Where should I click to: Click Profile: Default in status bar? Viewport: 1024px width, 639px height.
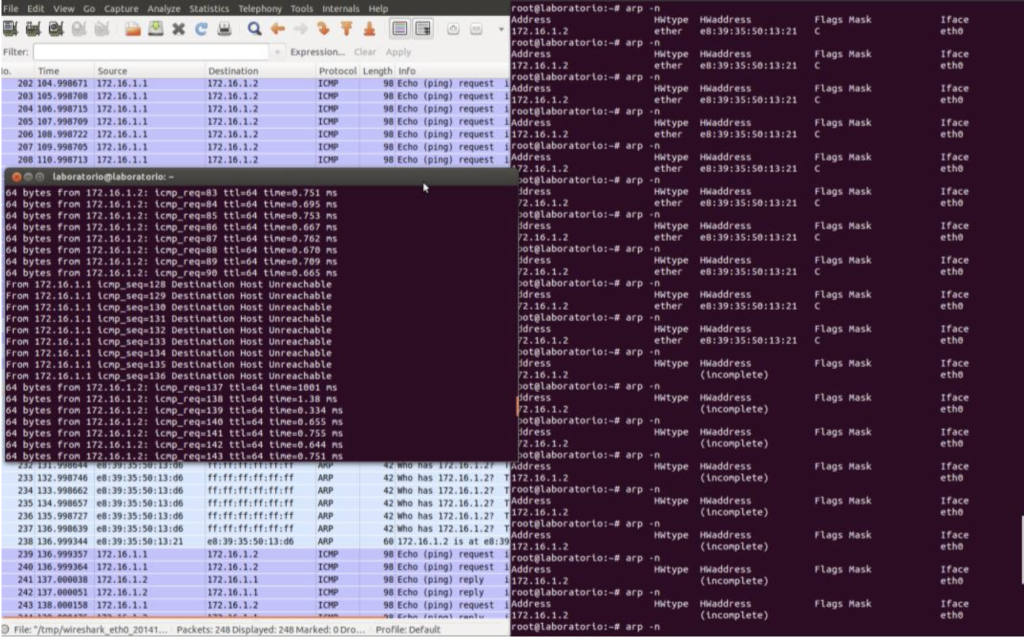[408, 630]
